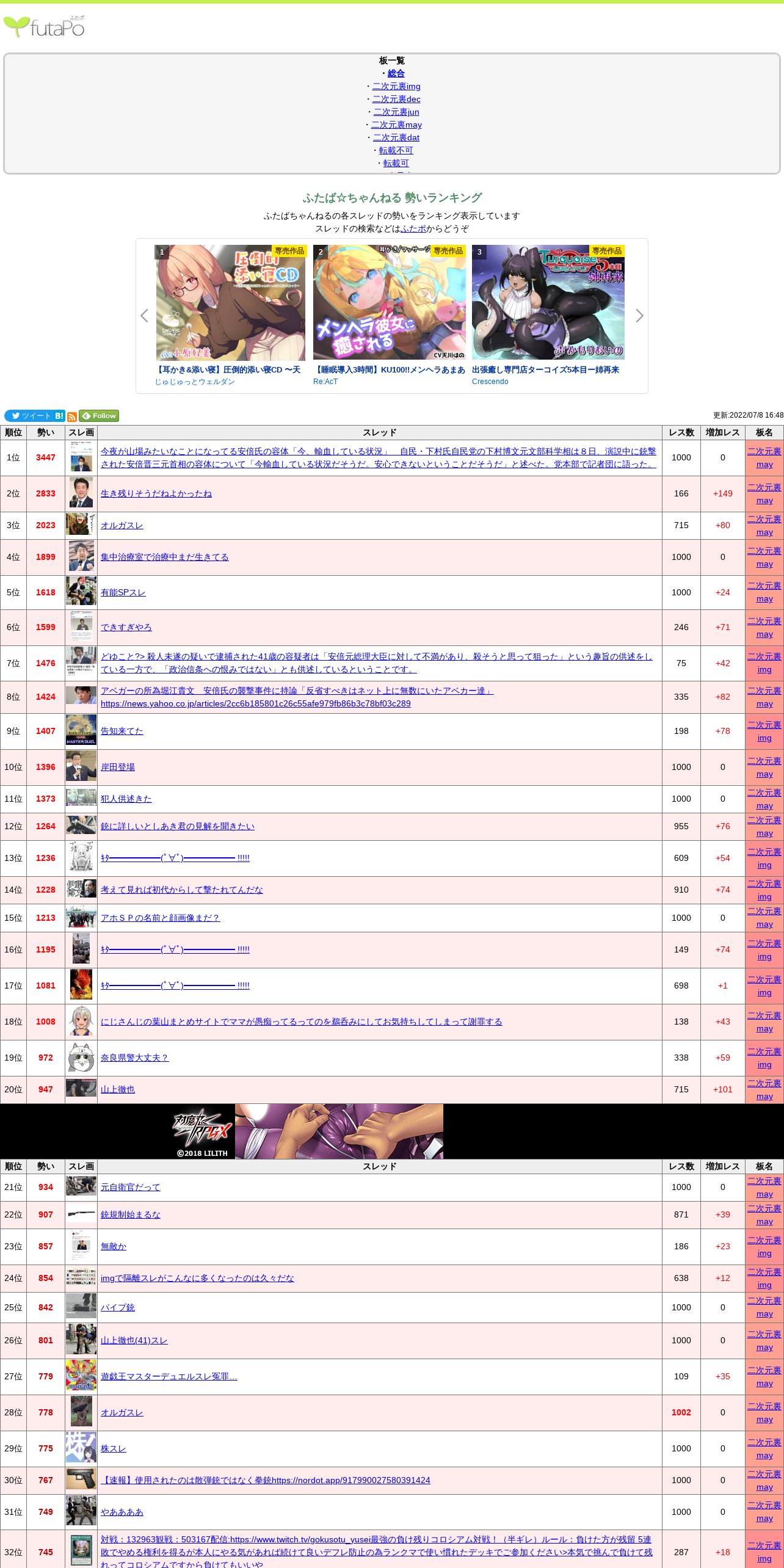Open rank 9 Master Duel thread thumbnail
Viewport: 784px width, 1568px height.
click(81, 730)
